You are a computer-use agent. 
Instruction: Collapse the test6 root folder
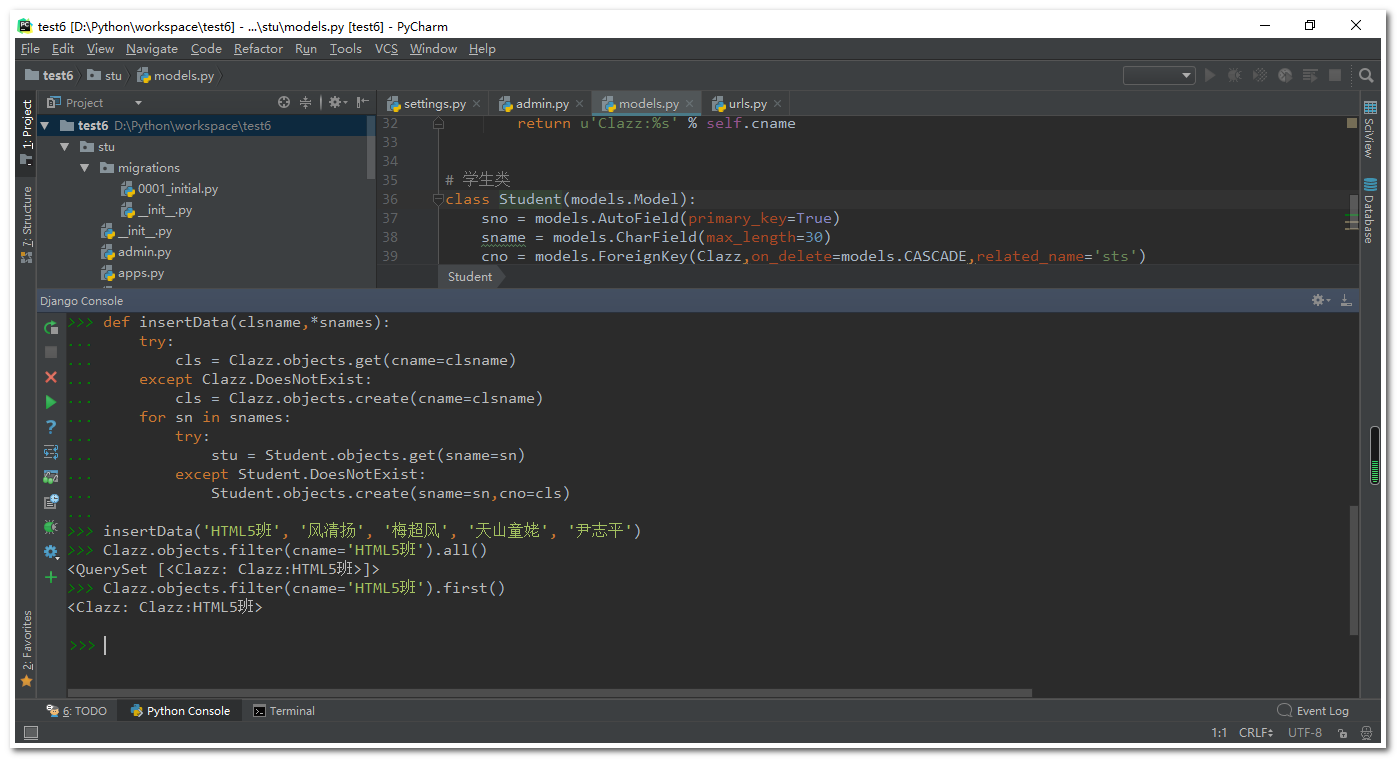click(45, 126)
